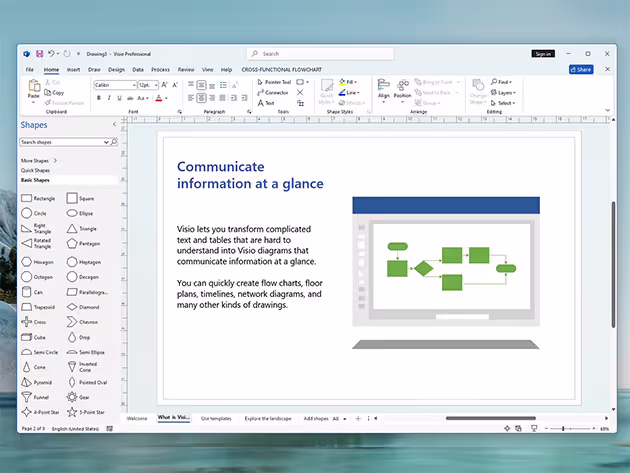Click the Paste icon in Clipboard
This screenshot has width=630, height=473.
pyautogui.click(x=32, y=89)
